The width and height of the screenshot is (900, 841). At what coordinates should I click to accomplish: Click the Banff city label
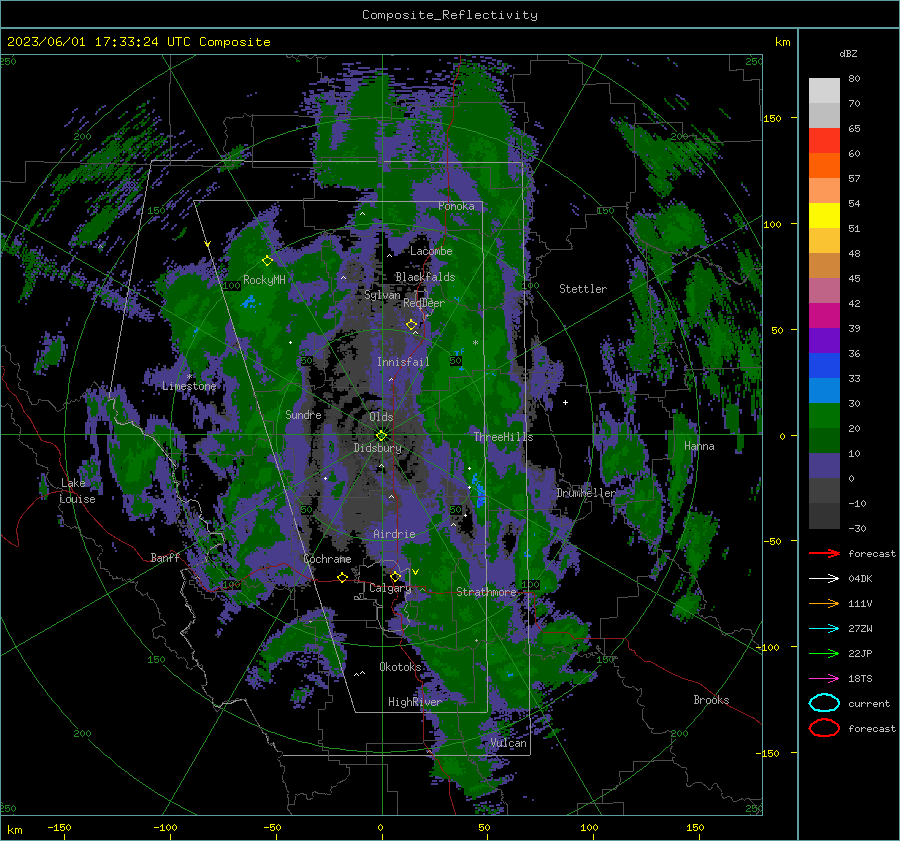coord(165,557)
